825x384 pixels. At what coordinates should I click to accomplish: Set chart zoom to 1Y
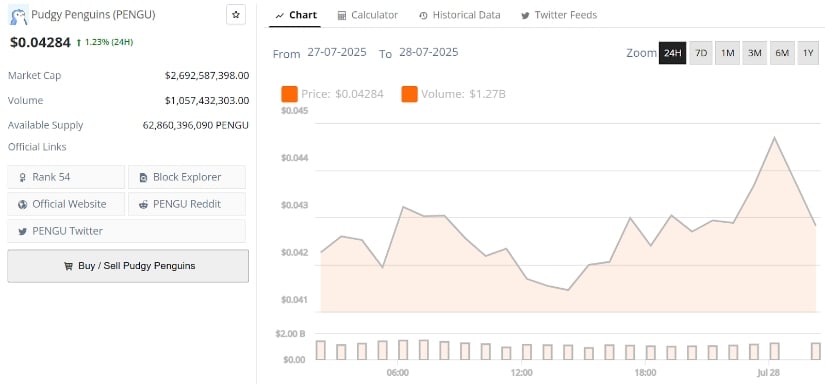click(x=808, y=53)
